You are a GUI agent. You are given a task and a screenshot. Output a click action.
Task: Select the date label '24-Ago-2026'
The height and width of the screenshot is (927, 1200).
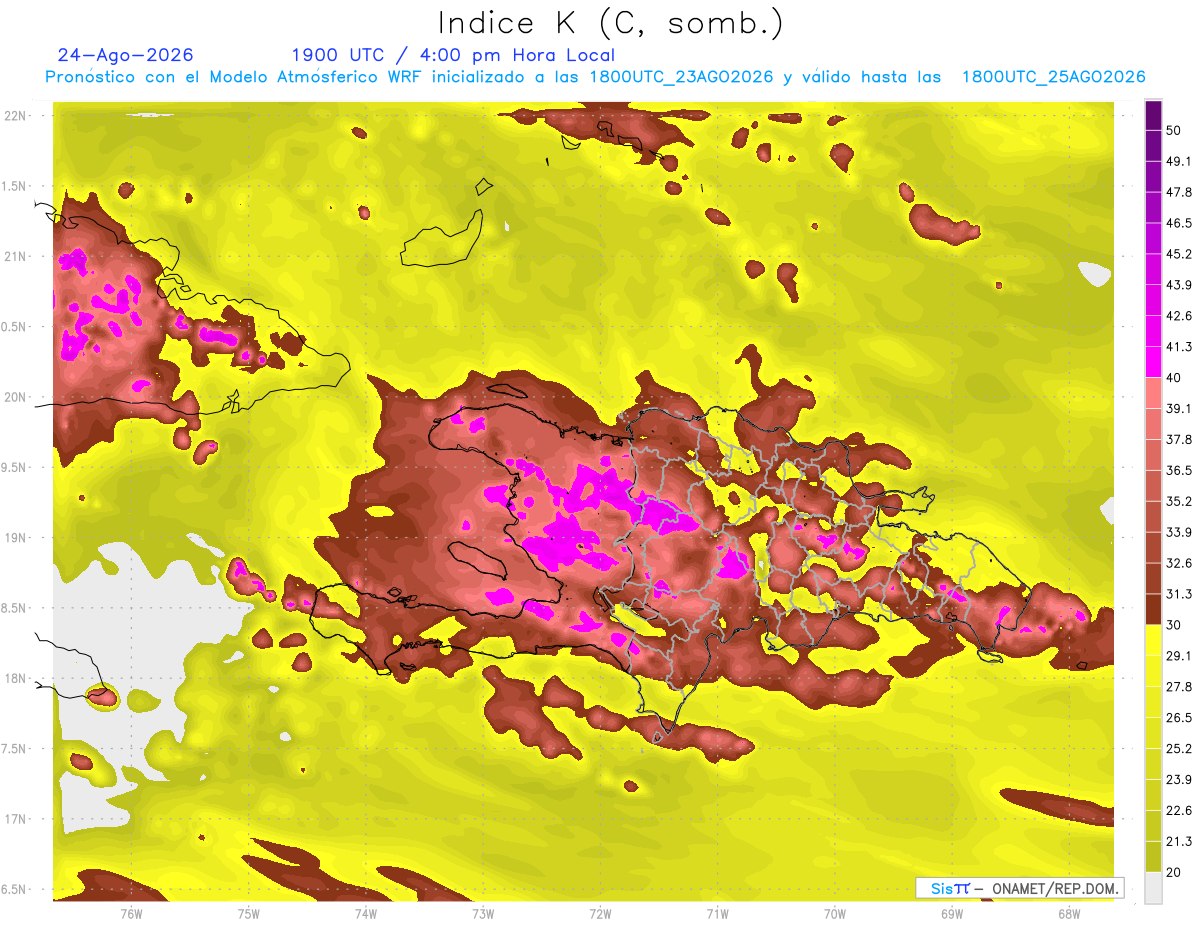point(126,55)
